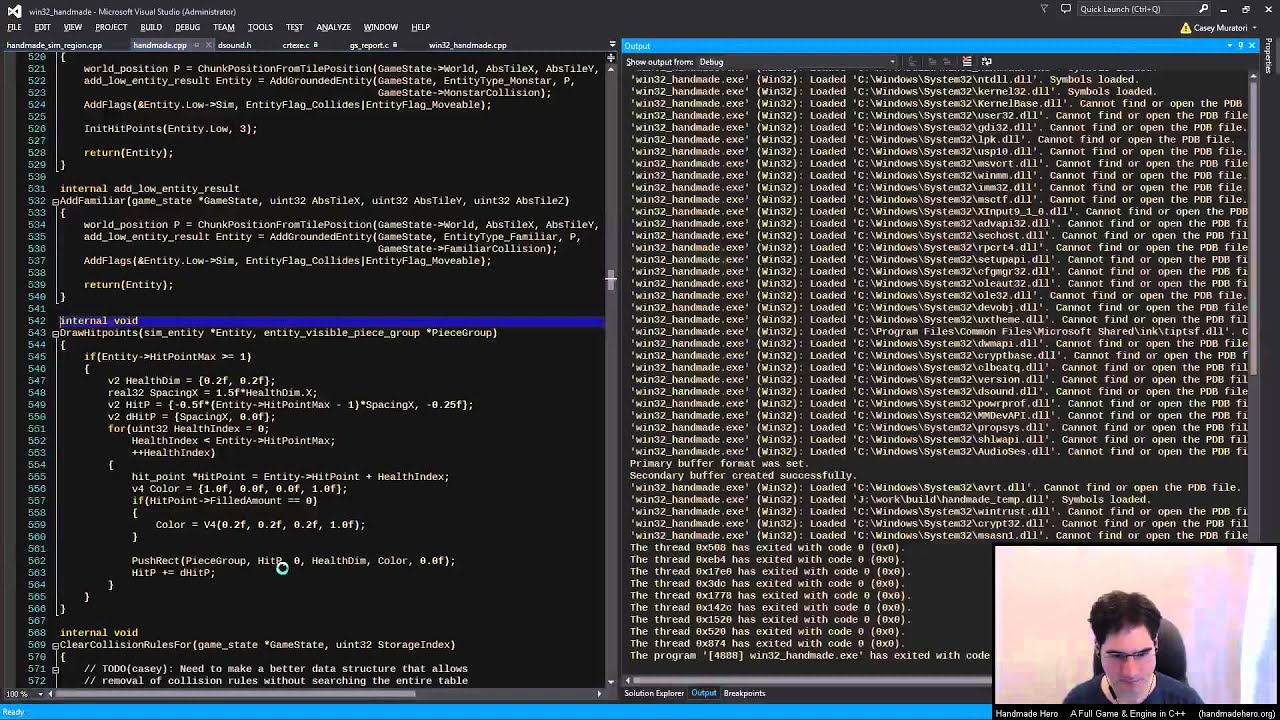
Task: Open the DEBUG menu
Action: 187,27
